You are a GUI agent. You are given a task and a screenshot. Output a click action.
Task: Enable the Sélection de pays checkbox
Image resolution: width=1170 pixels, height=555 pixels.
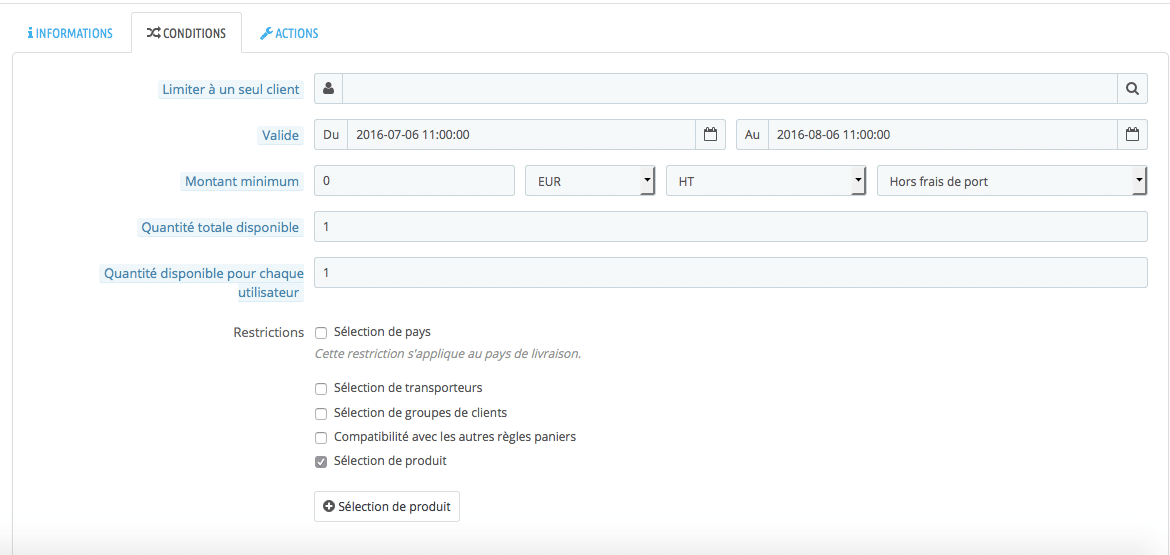(321, 333)
